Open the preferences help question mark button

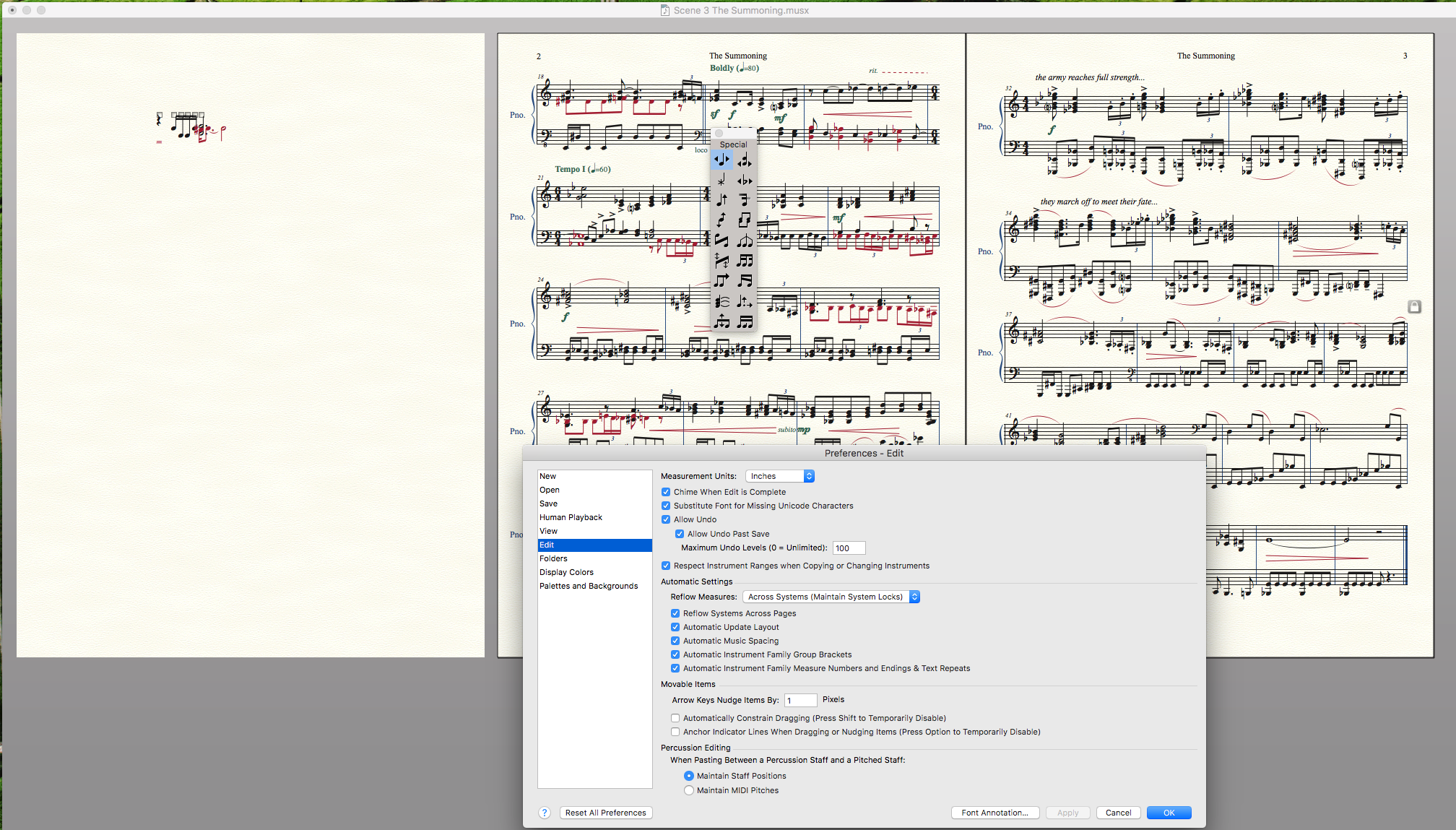[545, 813]
